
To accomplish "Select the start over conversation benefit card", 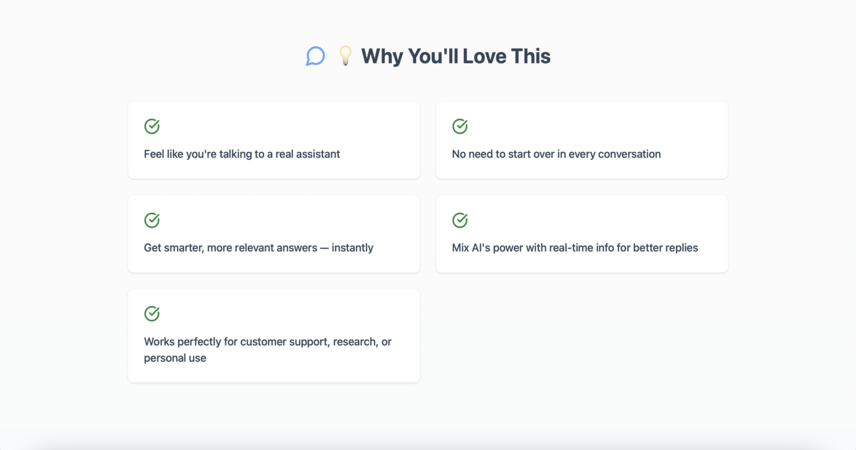I will 582,140.
